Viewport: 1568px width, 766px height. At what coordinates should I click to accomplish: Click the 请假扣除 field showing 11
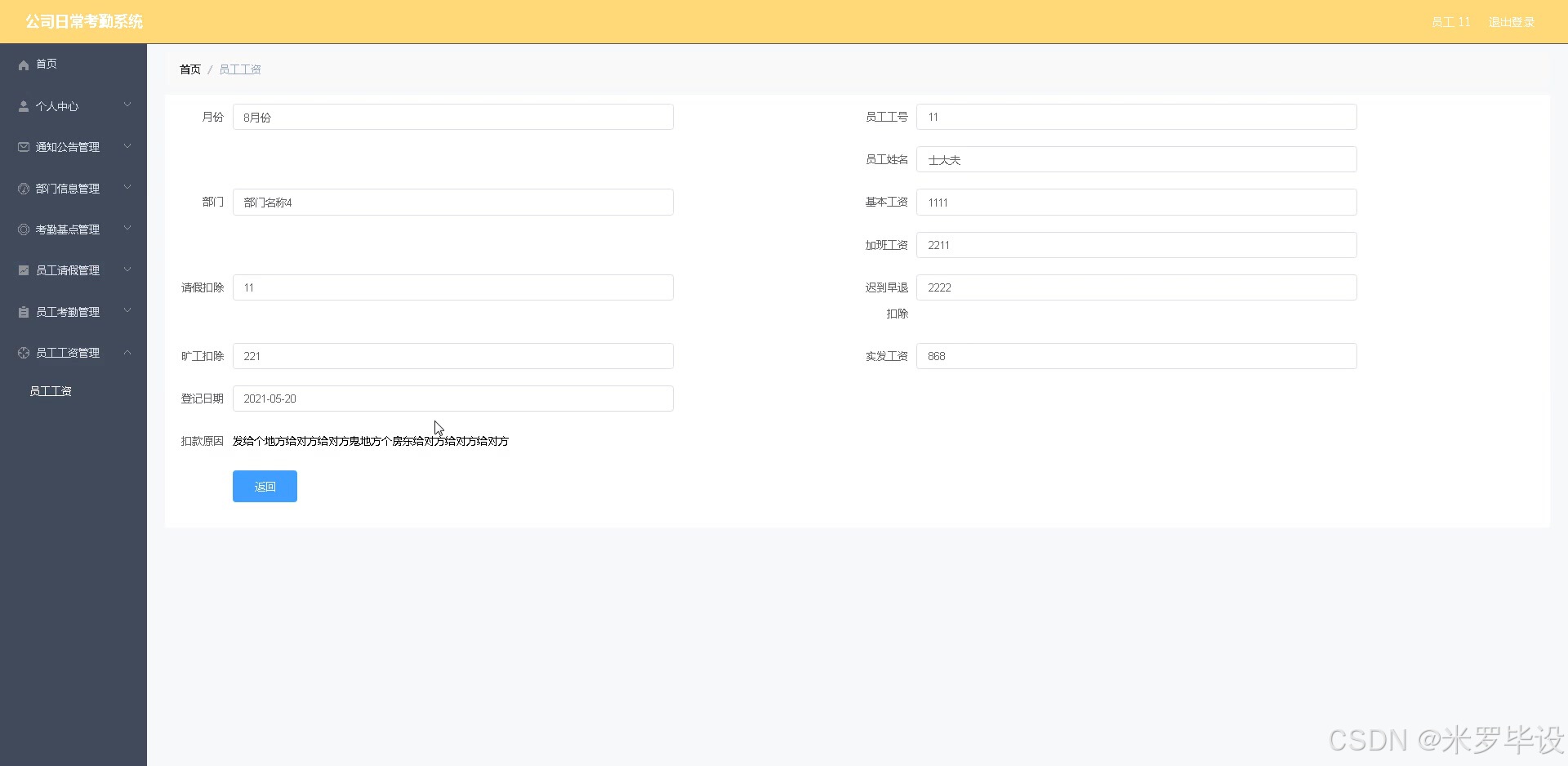pos(453,287)
